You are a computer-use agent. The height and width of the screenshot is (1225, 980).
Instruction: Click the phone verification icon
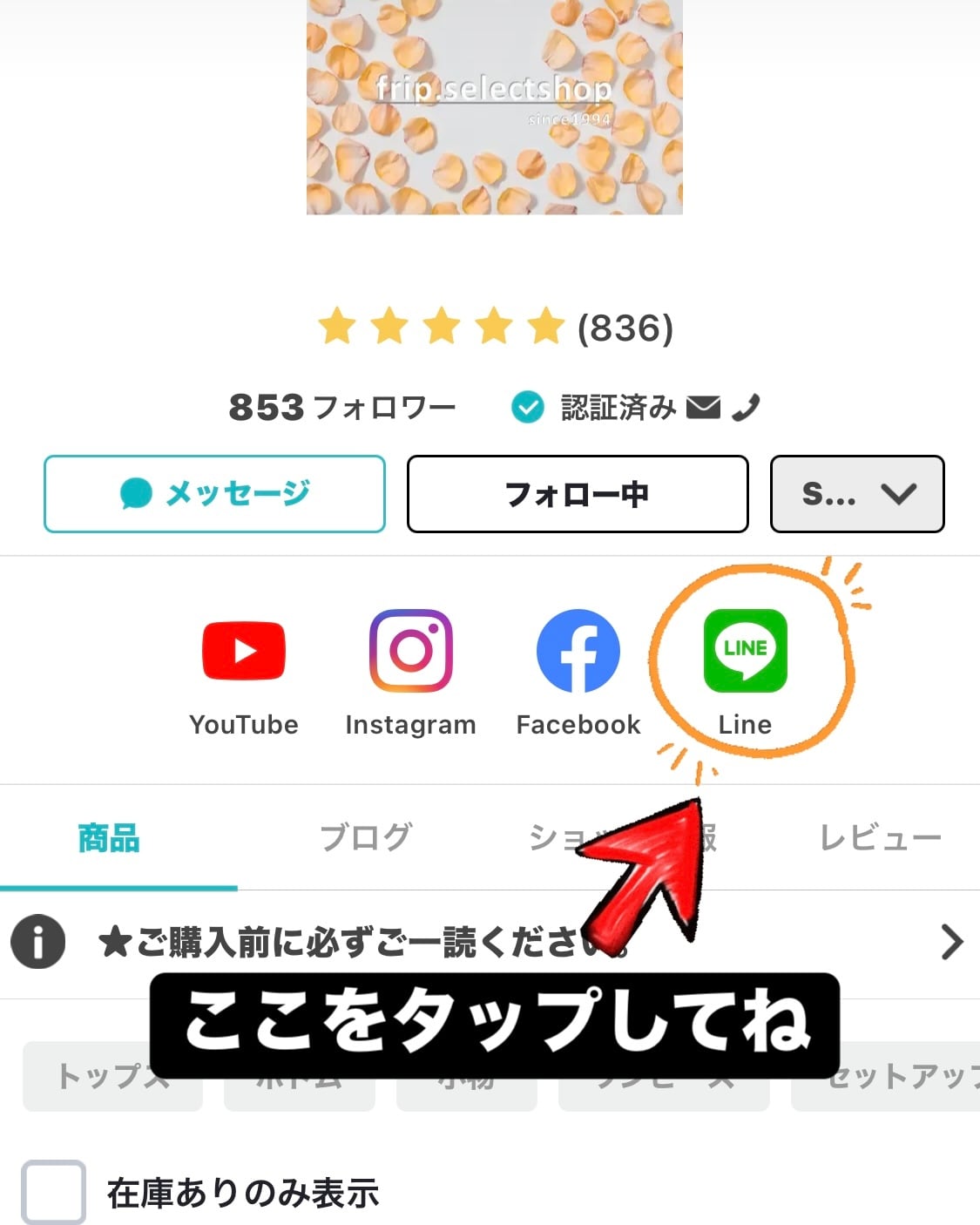[746, 407]
